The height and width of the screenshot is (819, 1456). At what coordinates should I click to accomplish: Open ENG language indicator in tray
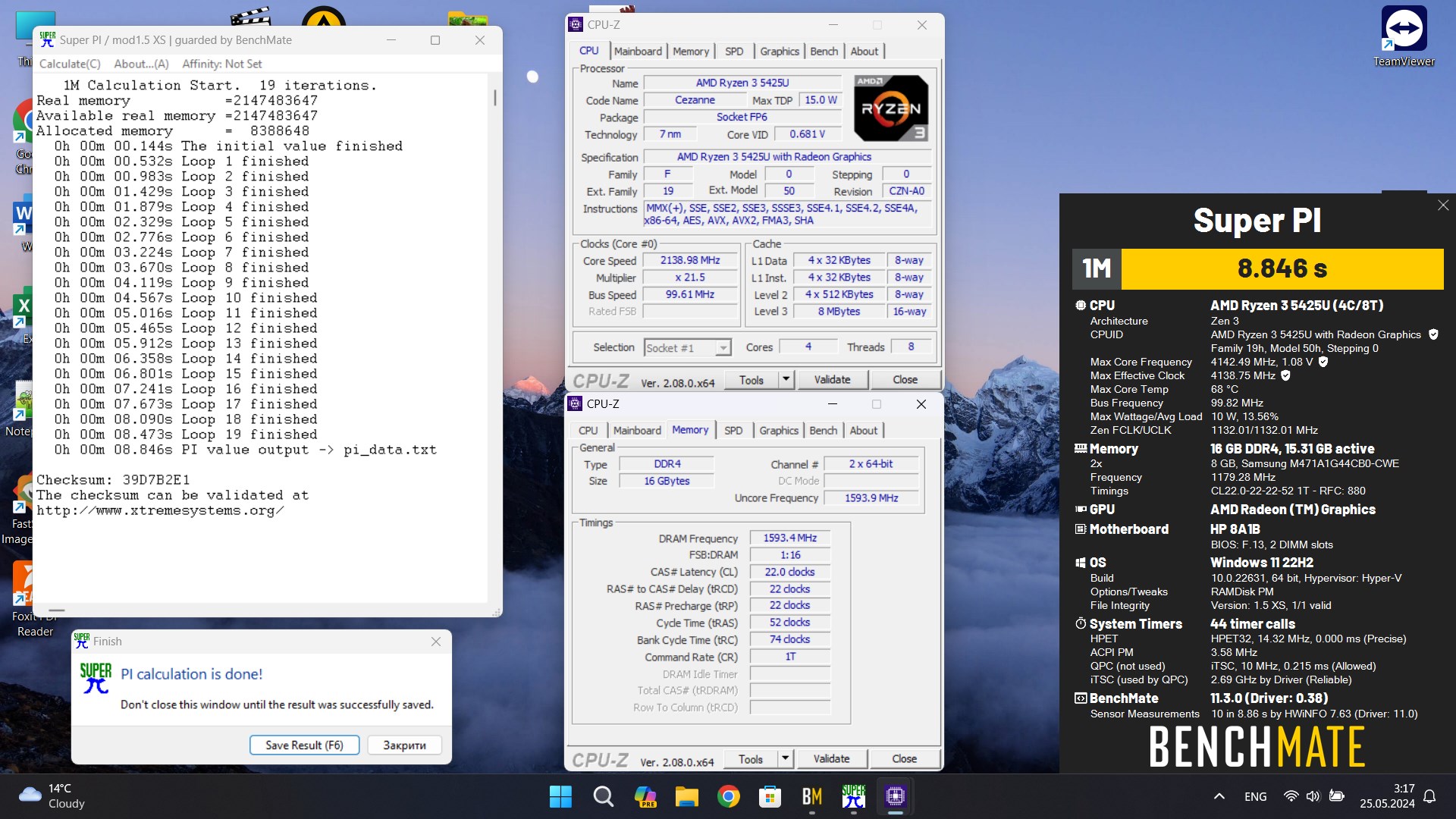click(x=1255, y=796)
